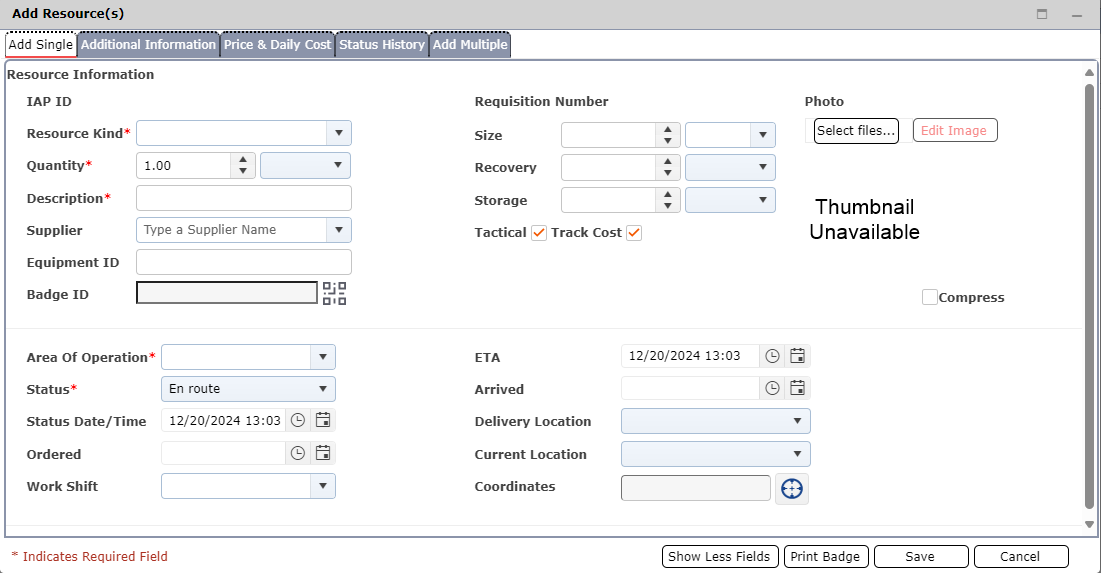This screenshot has width=1101, height=573.
Task: Toggle the Tactical checkbox
Action: pos(539,233)
